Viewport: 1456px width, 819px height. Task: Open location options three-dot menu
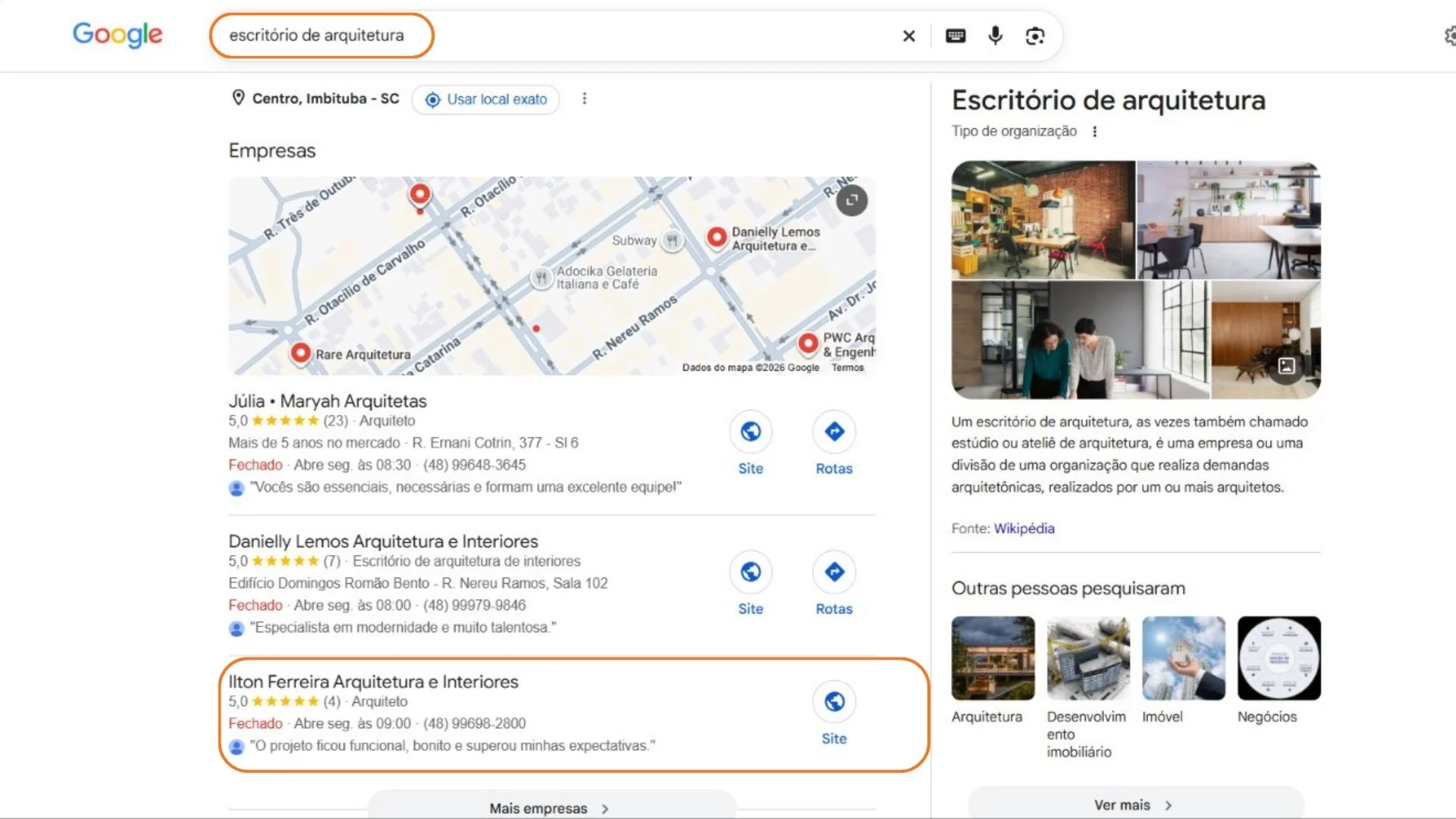tap(584, 99)
